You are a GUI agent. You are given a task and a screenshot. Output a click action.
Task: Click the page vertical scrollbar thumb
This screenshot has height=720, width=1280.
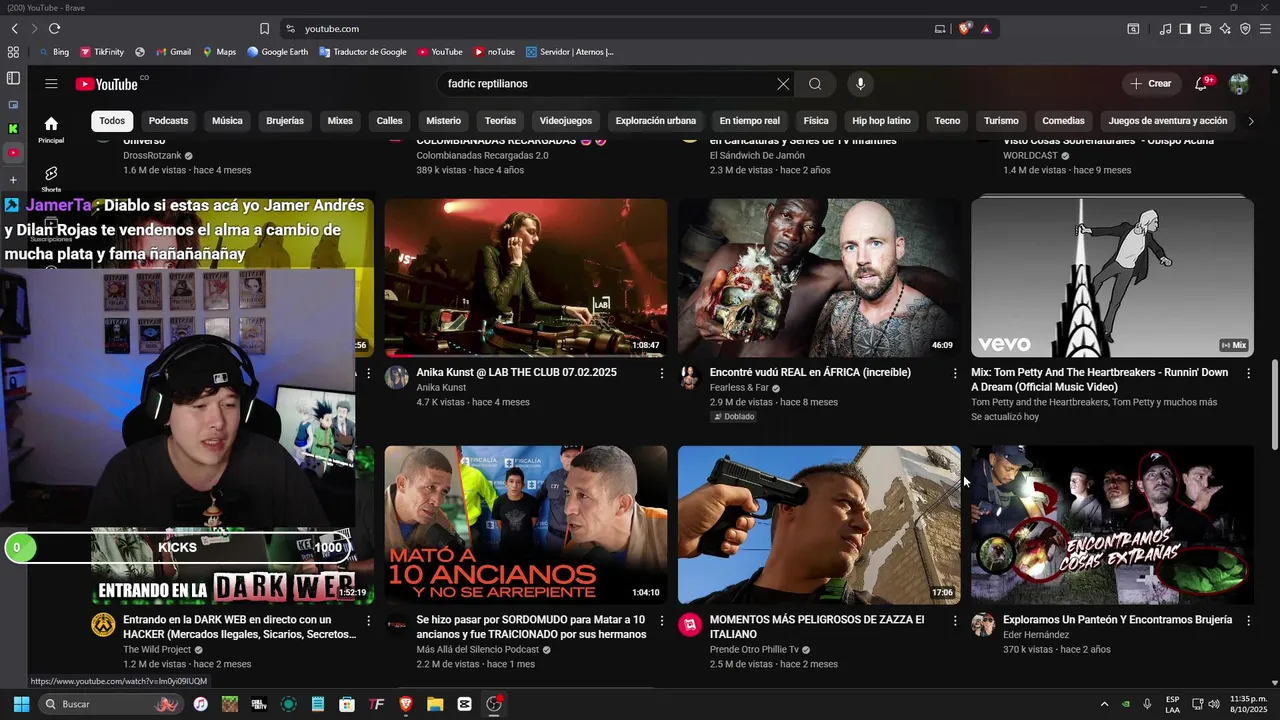pos(1274,405)
